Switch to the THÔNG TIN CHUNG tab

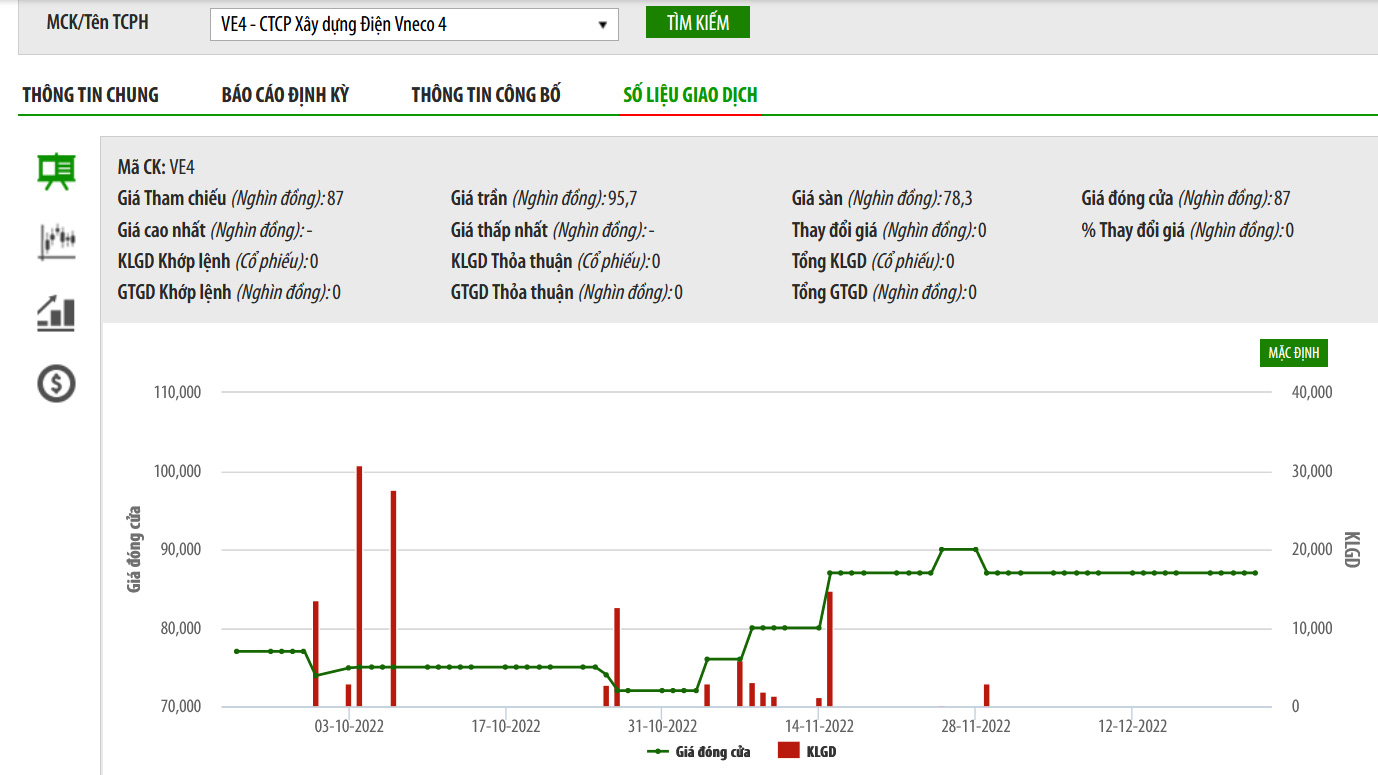point(90,95)
